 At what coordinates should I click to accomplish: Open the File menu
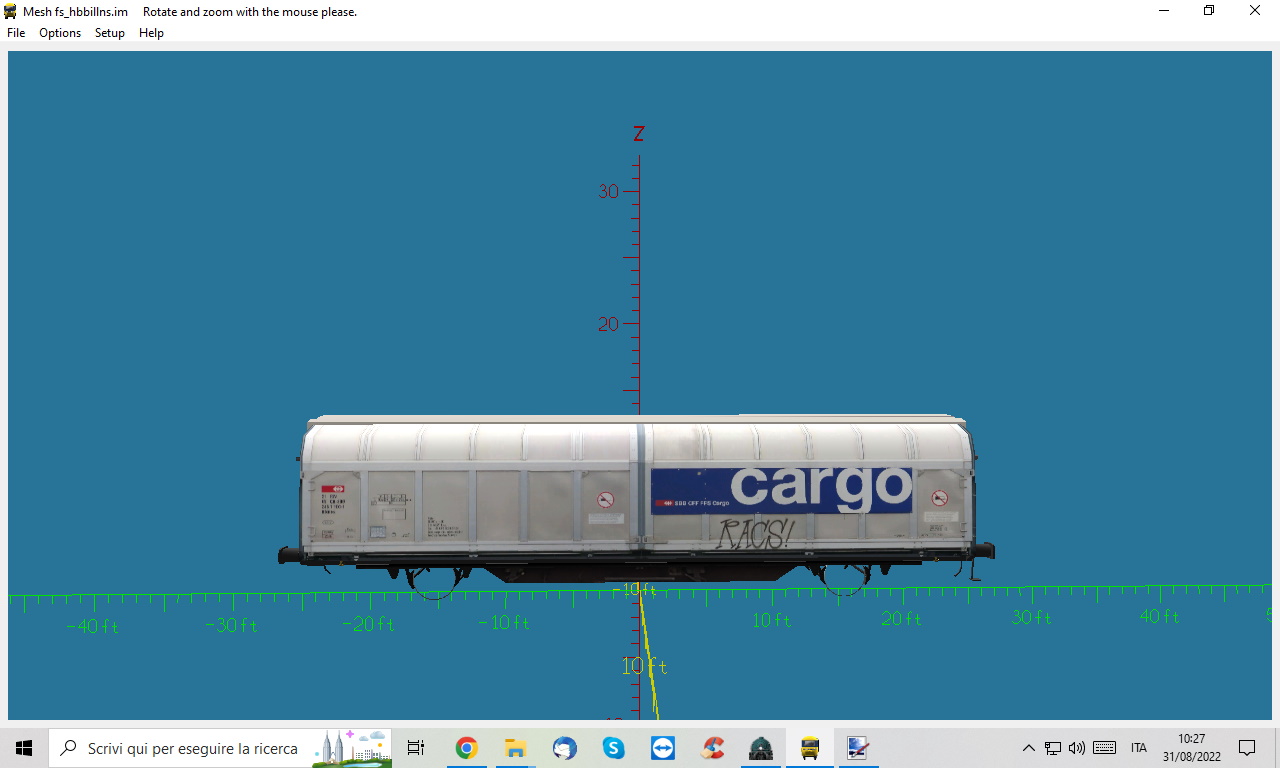tap(16, 33)
